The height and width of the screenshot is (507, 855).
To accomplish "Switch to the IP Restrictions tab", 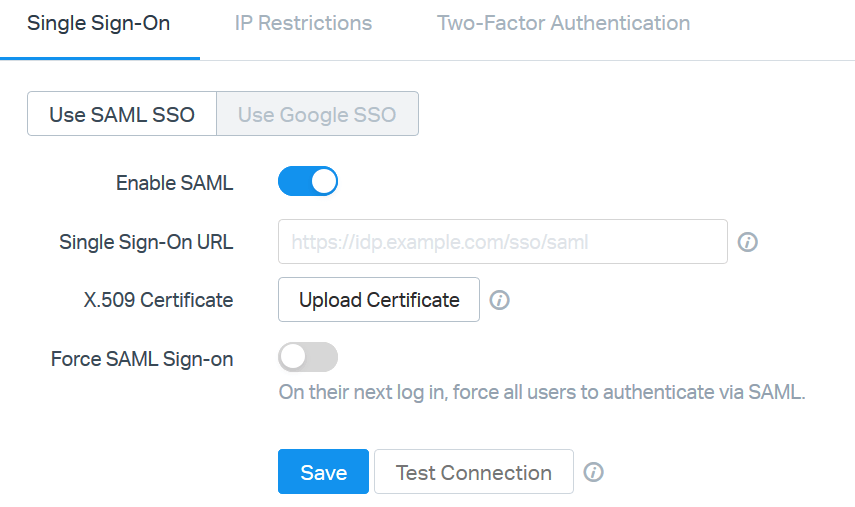I will 303,23.
